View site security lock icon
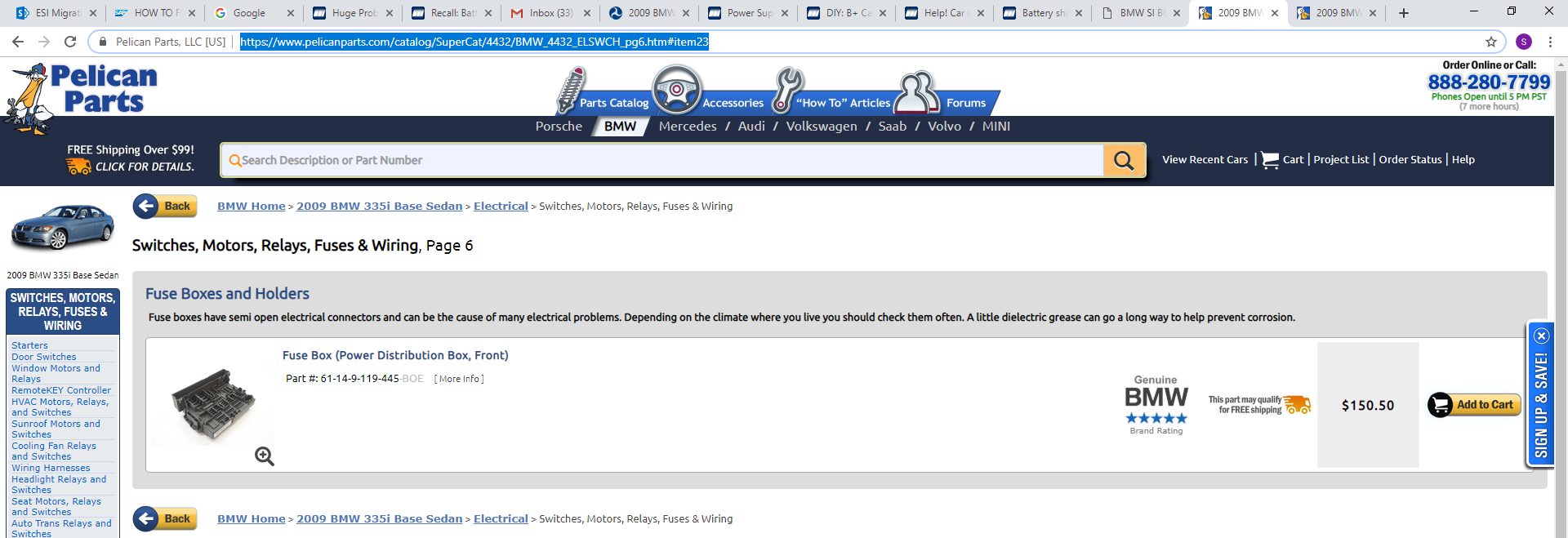This screenshot has width=1568, height=538. [103, 42]
